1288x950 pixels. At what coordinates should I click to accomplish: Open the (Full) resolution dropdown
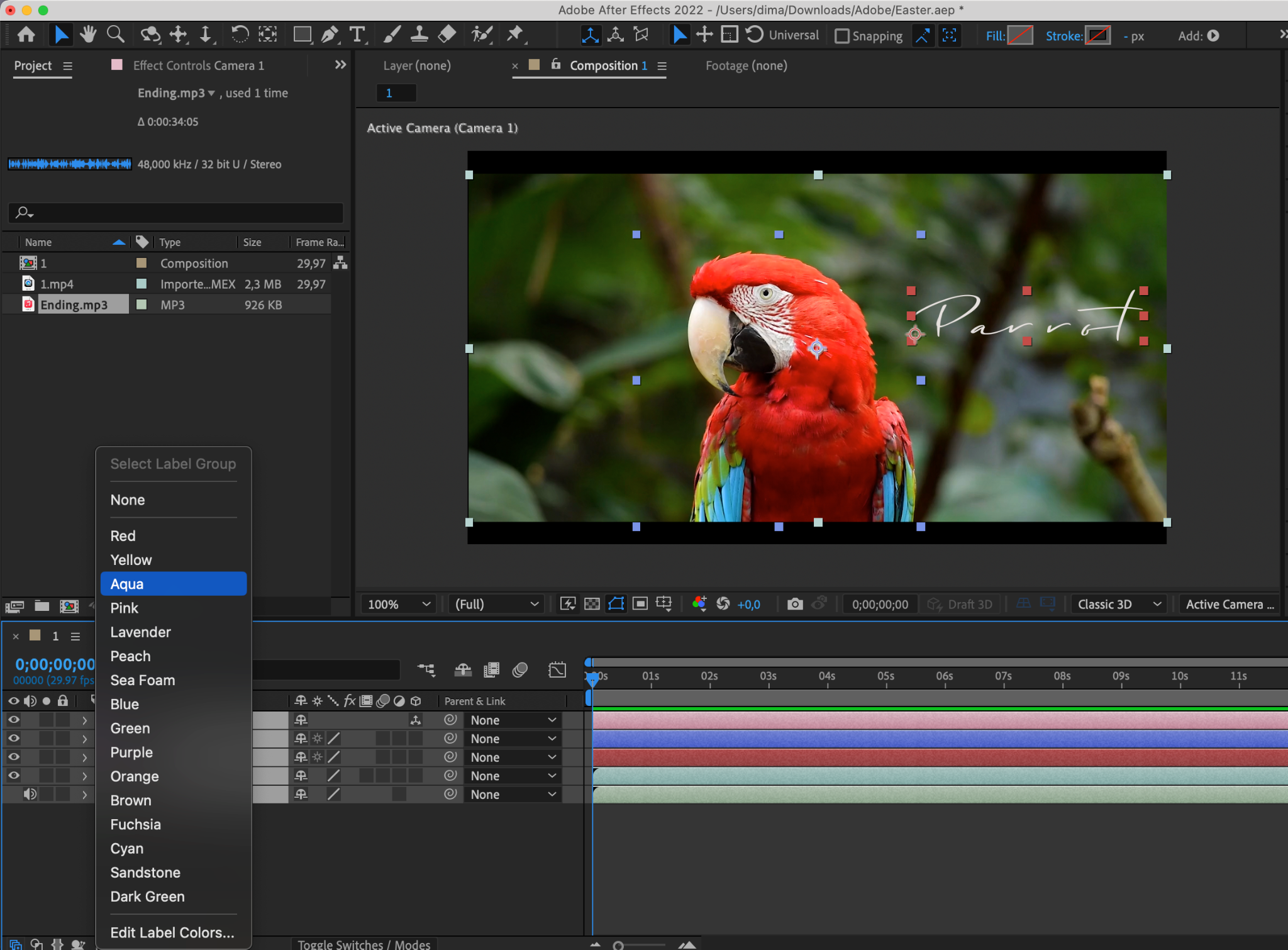coord(497,604)
